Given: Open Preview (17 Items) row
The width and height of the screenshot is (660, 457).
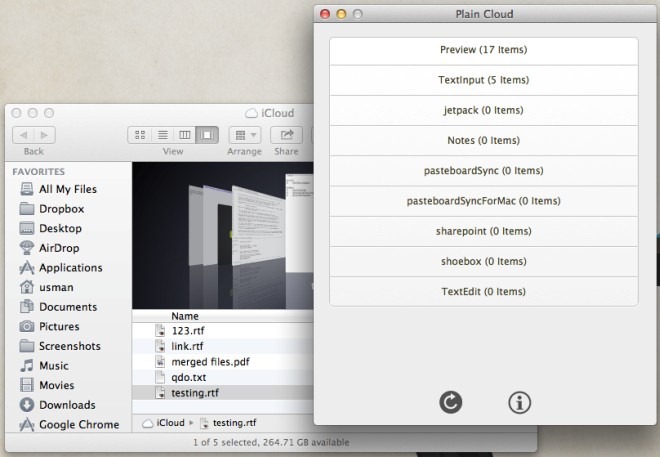Looking at the screenshot, I should 483,50.
